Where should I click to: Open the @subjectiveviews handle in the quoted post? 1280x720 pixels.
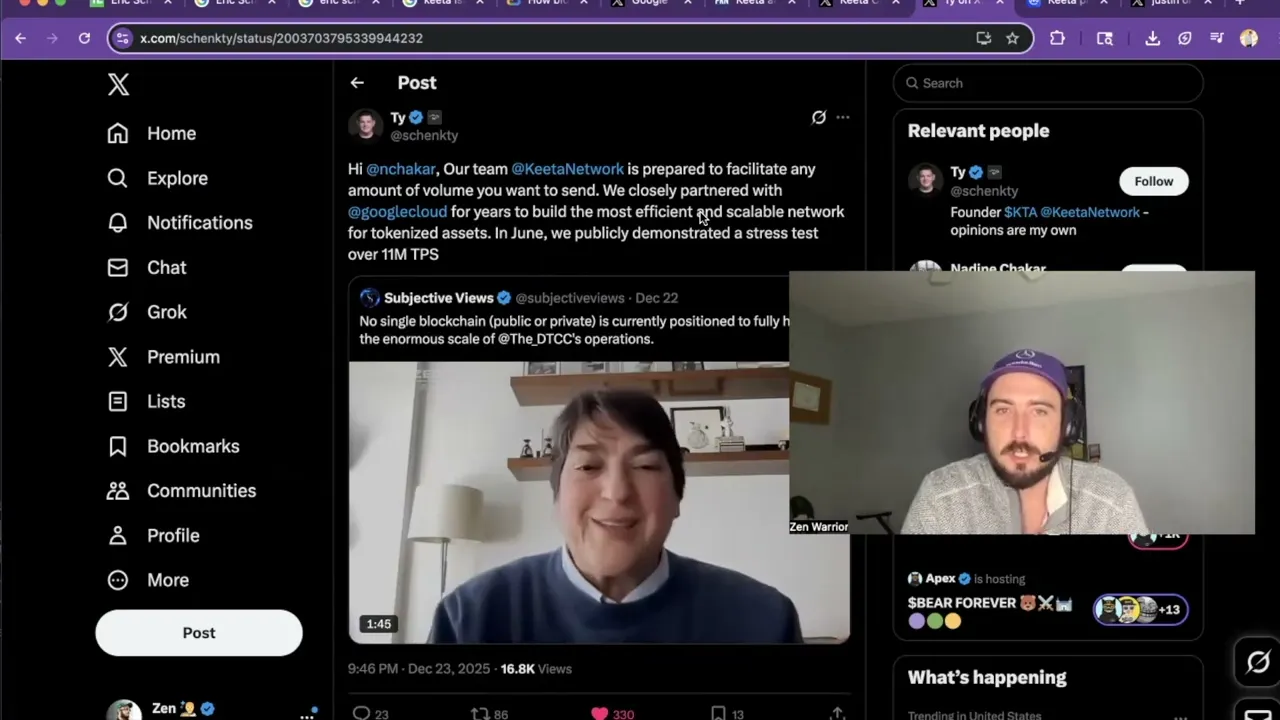[570, 298]
